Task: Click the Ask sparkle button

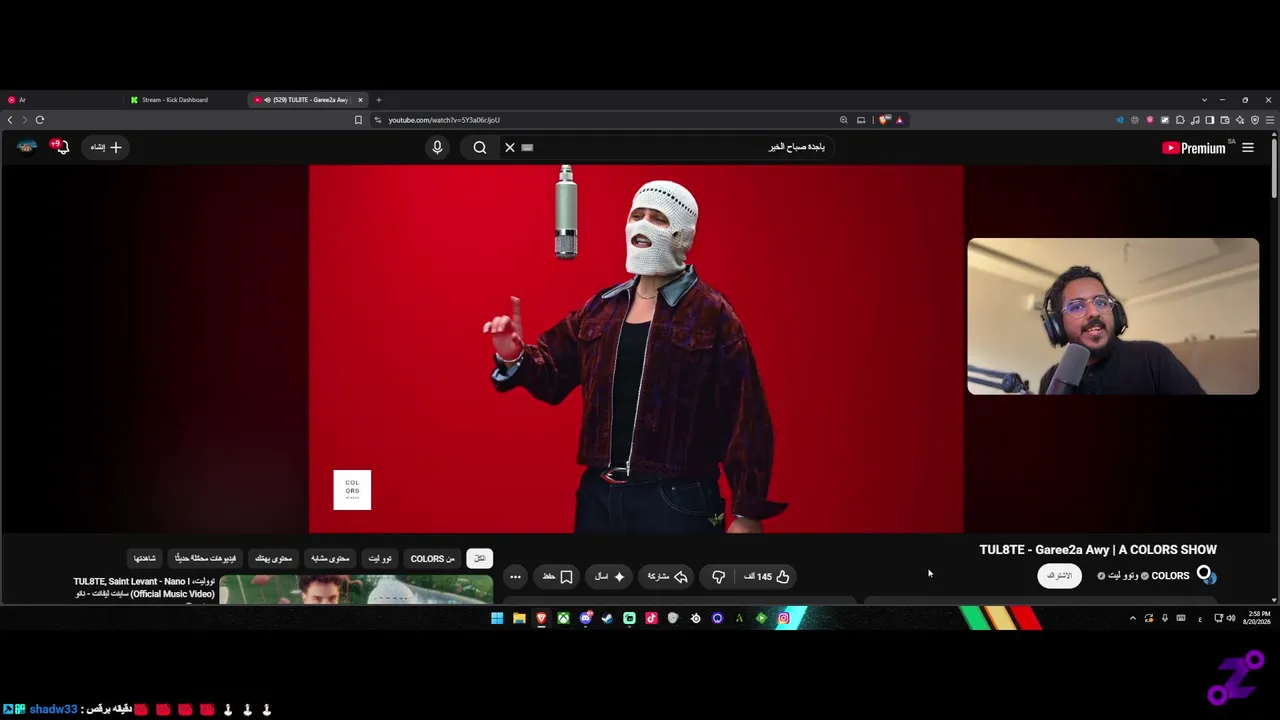Action: tap(609, 576)
